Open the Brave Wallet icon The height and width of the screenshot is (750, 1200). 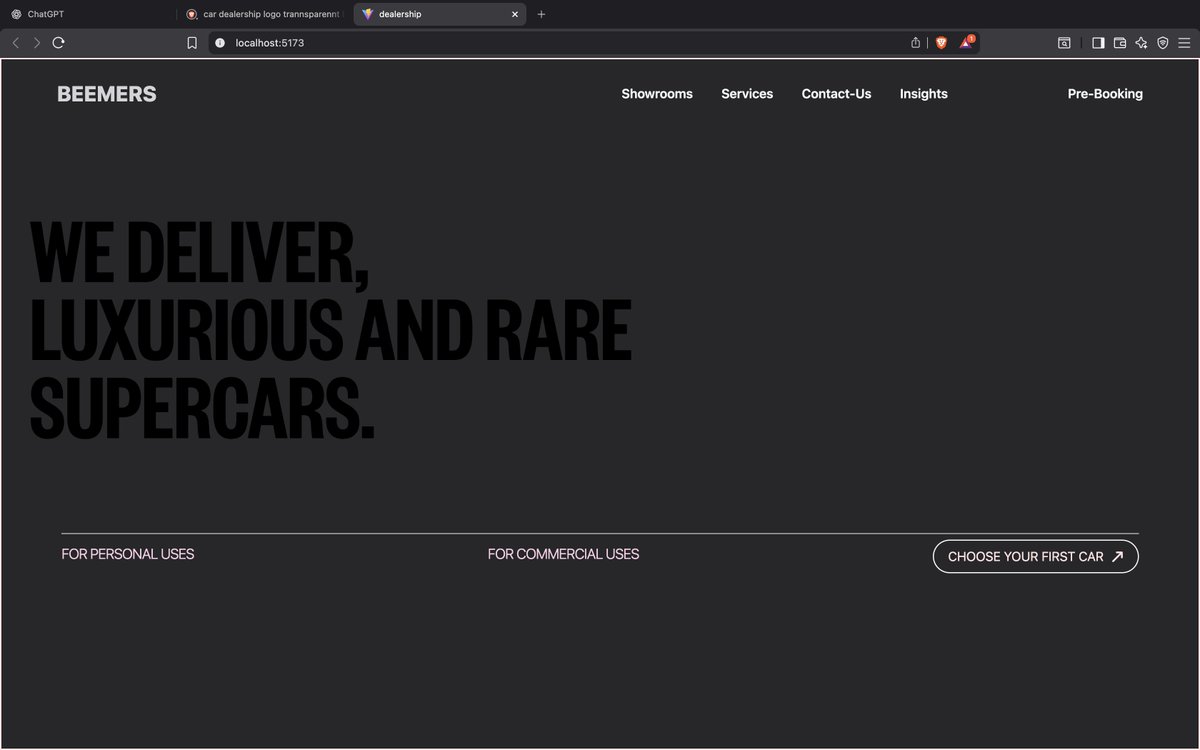click(x=1120, y=43)
